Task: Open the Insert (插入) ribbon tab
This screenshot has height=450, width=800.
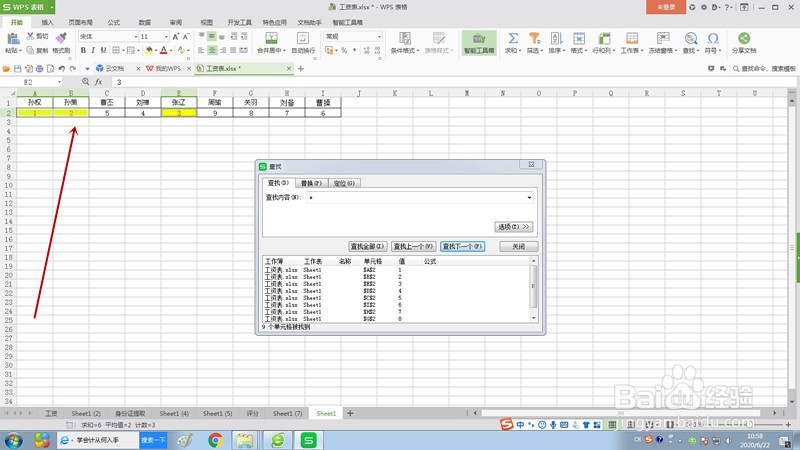Action: click(47, 22)
